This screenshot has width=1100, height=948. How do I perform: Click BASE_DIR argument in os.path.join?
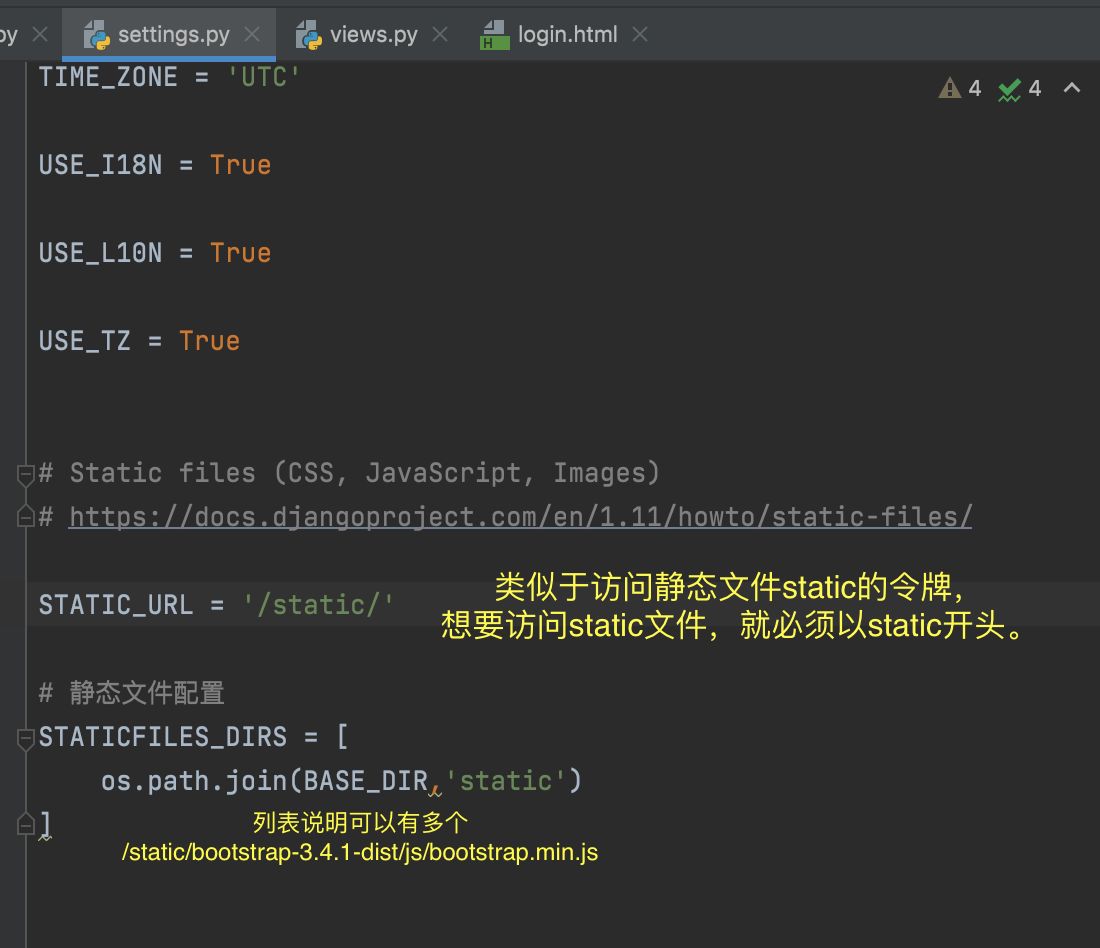[x=365, y=781]
